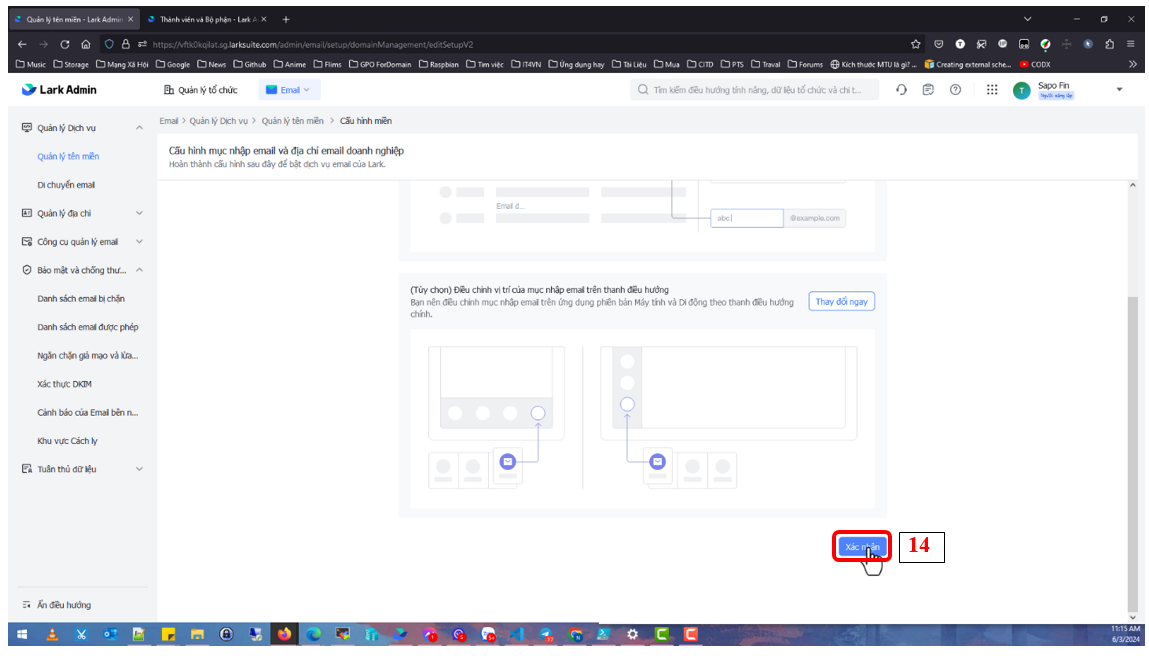The height and width of the screenshot is (656, 1149).
Task: Show more bookmarks with double chevron
Action: (x=1132, y=65)
